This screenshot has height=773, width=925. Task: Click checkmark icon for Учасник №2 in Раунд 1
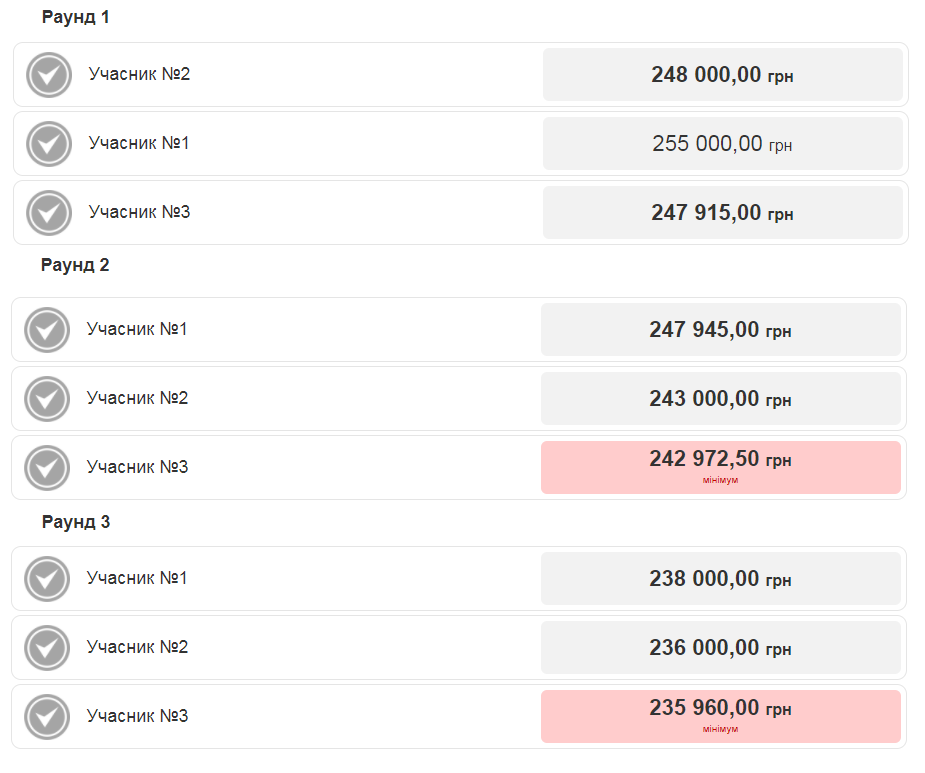click(49, 75)
